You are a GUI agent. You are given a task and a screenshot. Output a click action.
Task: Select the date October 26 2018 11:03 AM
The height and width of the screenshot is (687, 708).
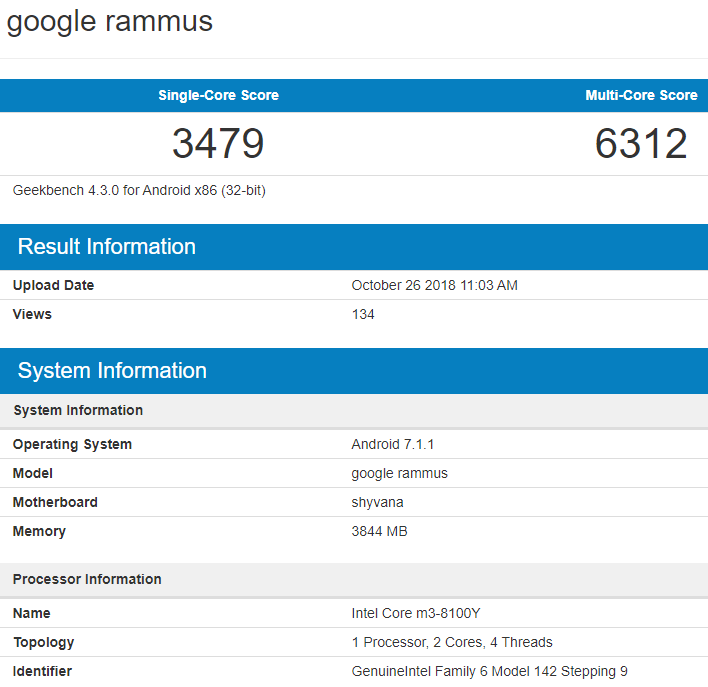point(434,285)
